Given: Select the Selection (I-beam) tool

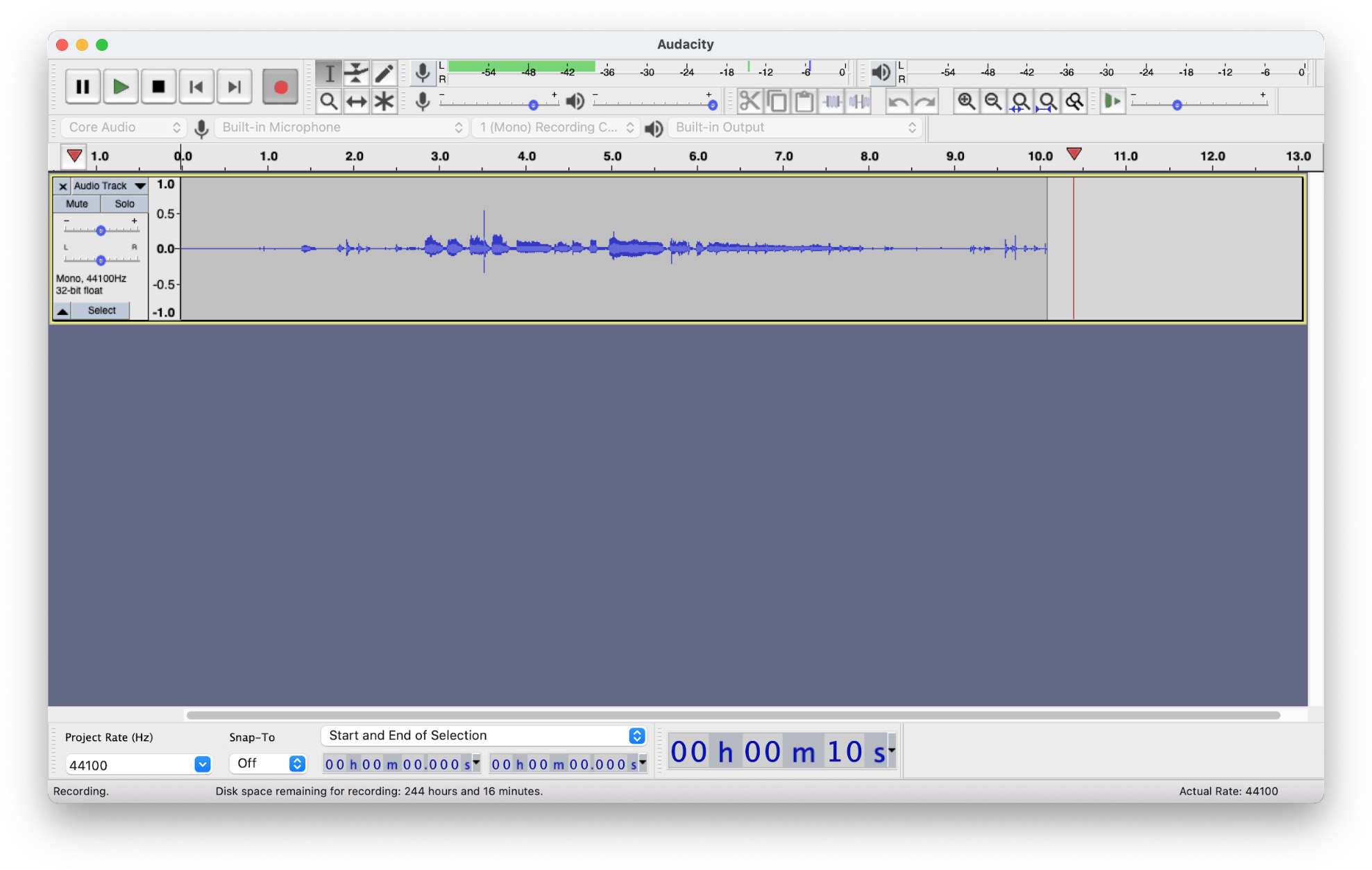Looking at the screenshot, I should (x=329, y=73).
